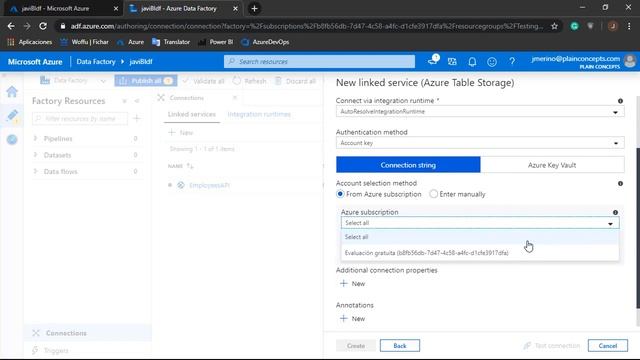
Task: Open the Monitor icon in sidebar
Action: 12,140
